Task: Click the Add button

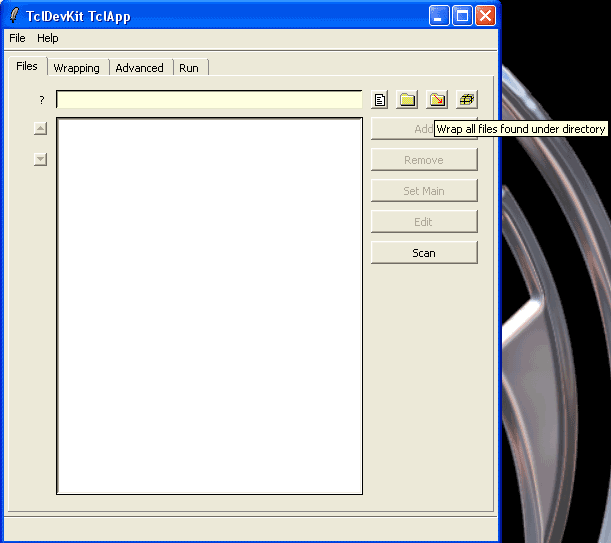Action: pos(424,129)
